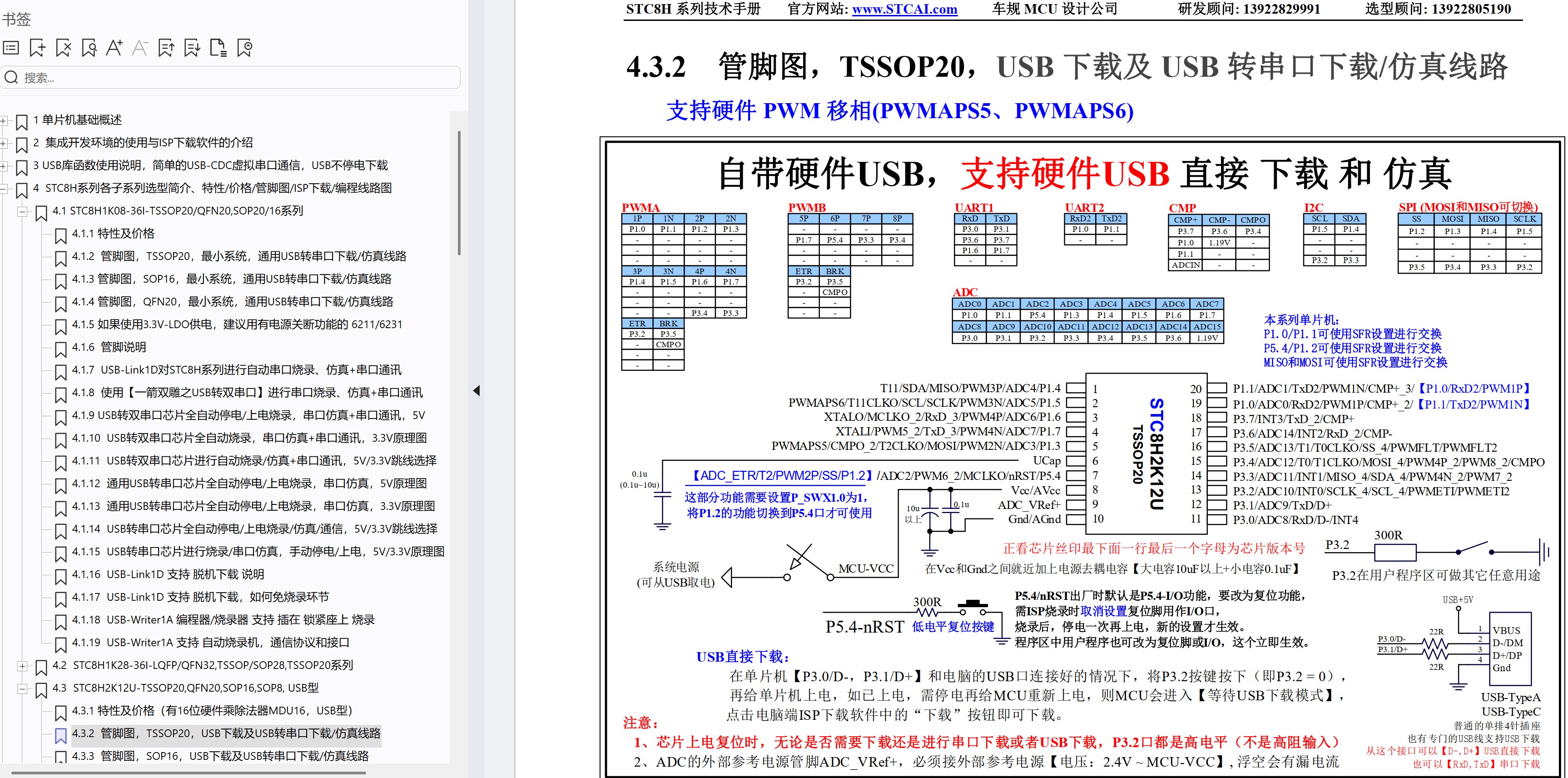Screen dimensions: 1568x778
Task: Click the find bookmark magnifier icon
Action: 89,48
